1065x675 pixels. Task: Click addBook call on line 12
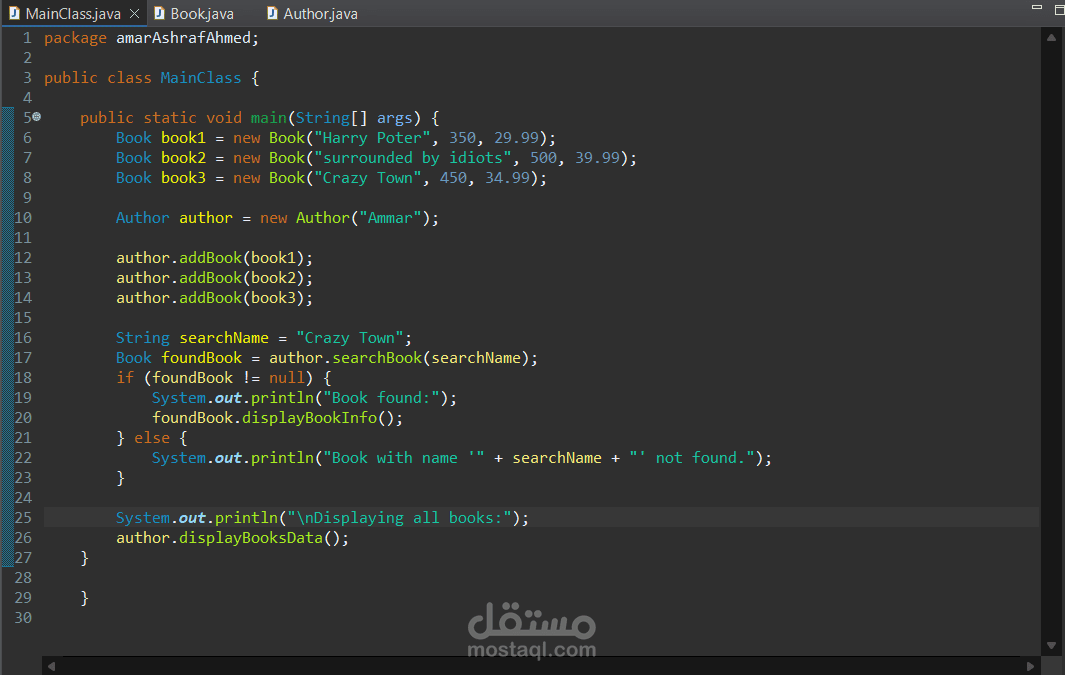click(210, 258)
